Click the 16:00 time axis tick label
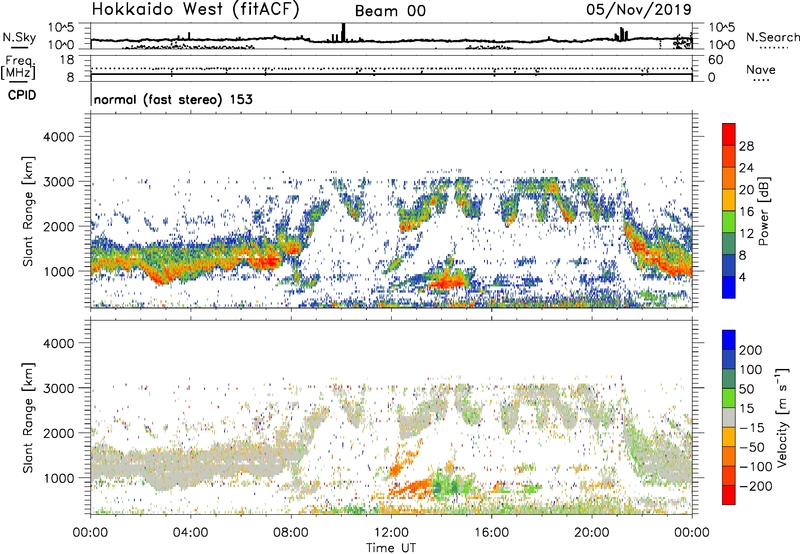 [x=491, y=533]
